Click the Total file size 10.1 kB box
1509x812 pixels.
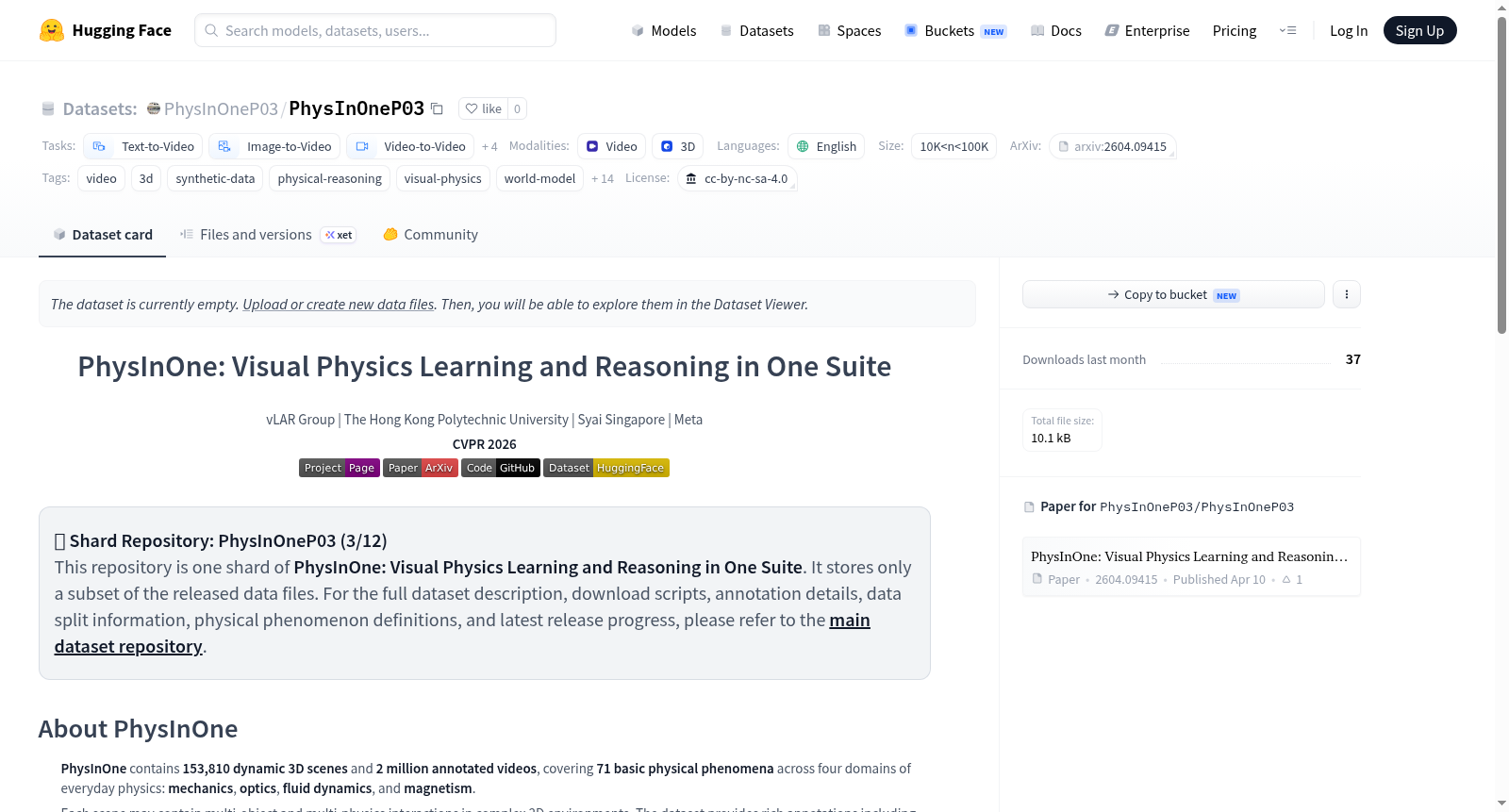[1062, 430]
